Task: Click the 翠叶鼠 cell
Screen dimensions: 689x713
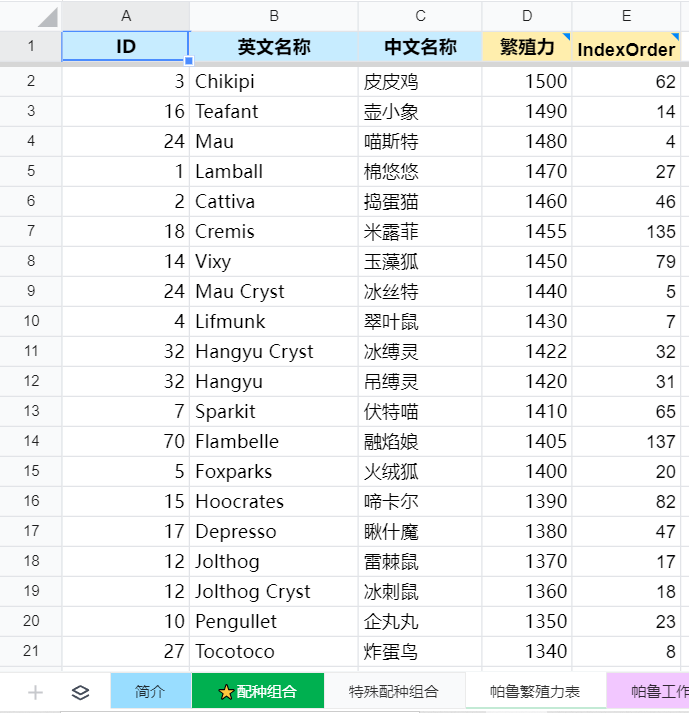Action: coord(420,321)
